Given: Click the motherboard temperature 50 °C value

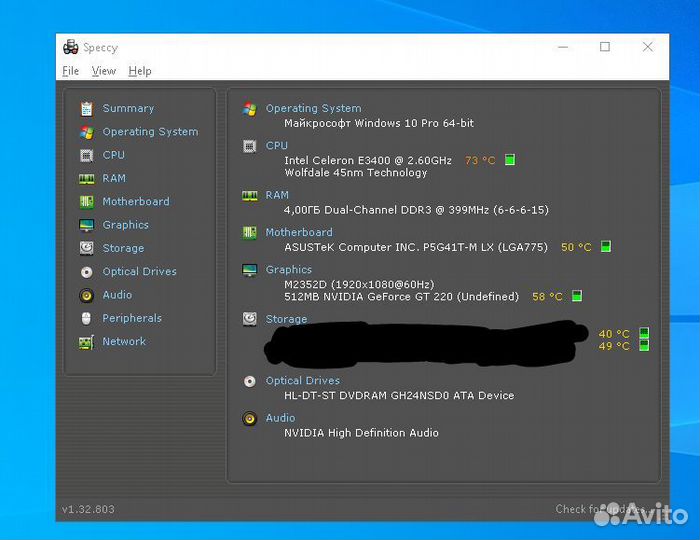Looking at the screenshot, I should 576,247.
